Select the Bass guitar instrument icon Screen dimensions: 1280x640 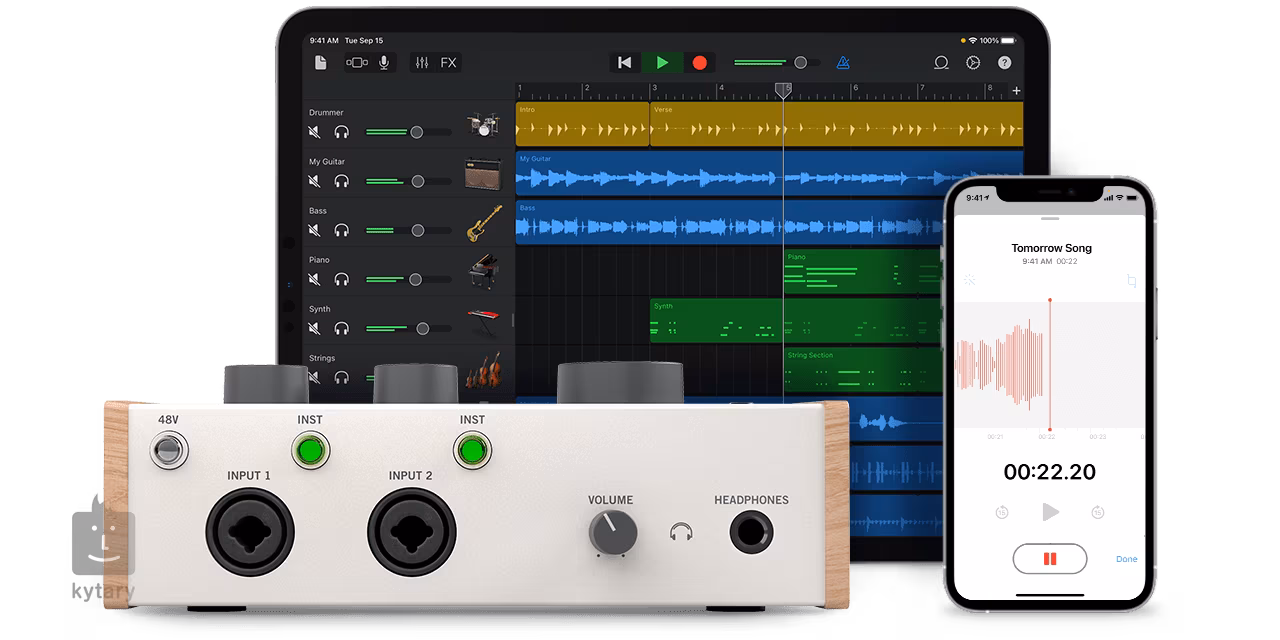tap(484, 223)
